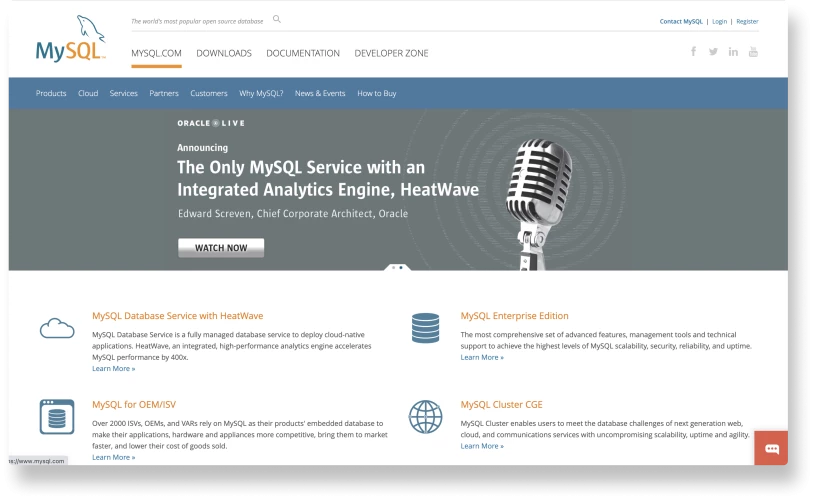The image size is (814, 500).
Task: Open MySQL's Facebook page icon
Action: [693, 51]
